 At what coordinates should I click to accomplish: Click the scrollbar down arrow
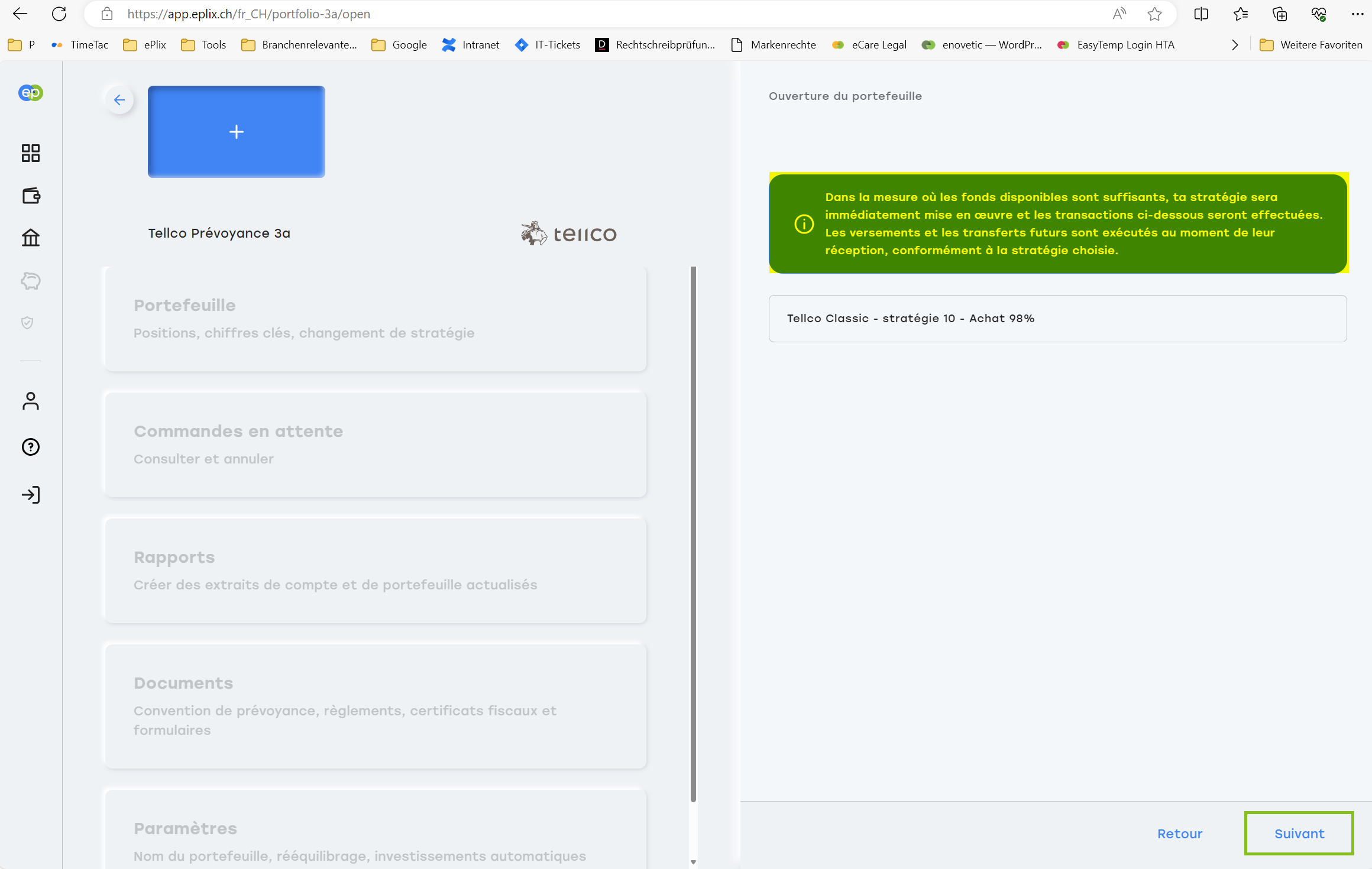693,862
